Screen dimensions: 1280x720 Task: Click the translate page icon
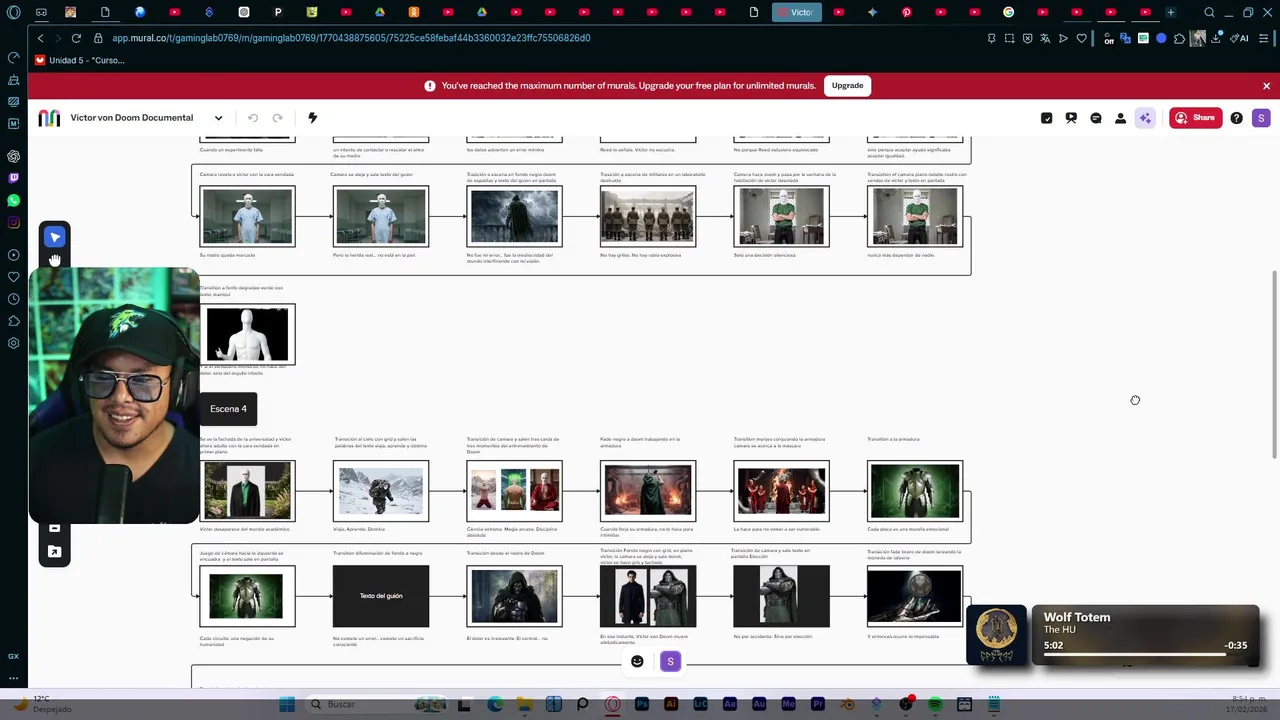click(x=1045, y=38)
